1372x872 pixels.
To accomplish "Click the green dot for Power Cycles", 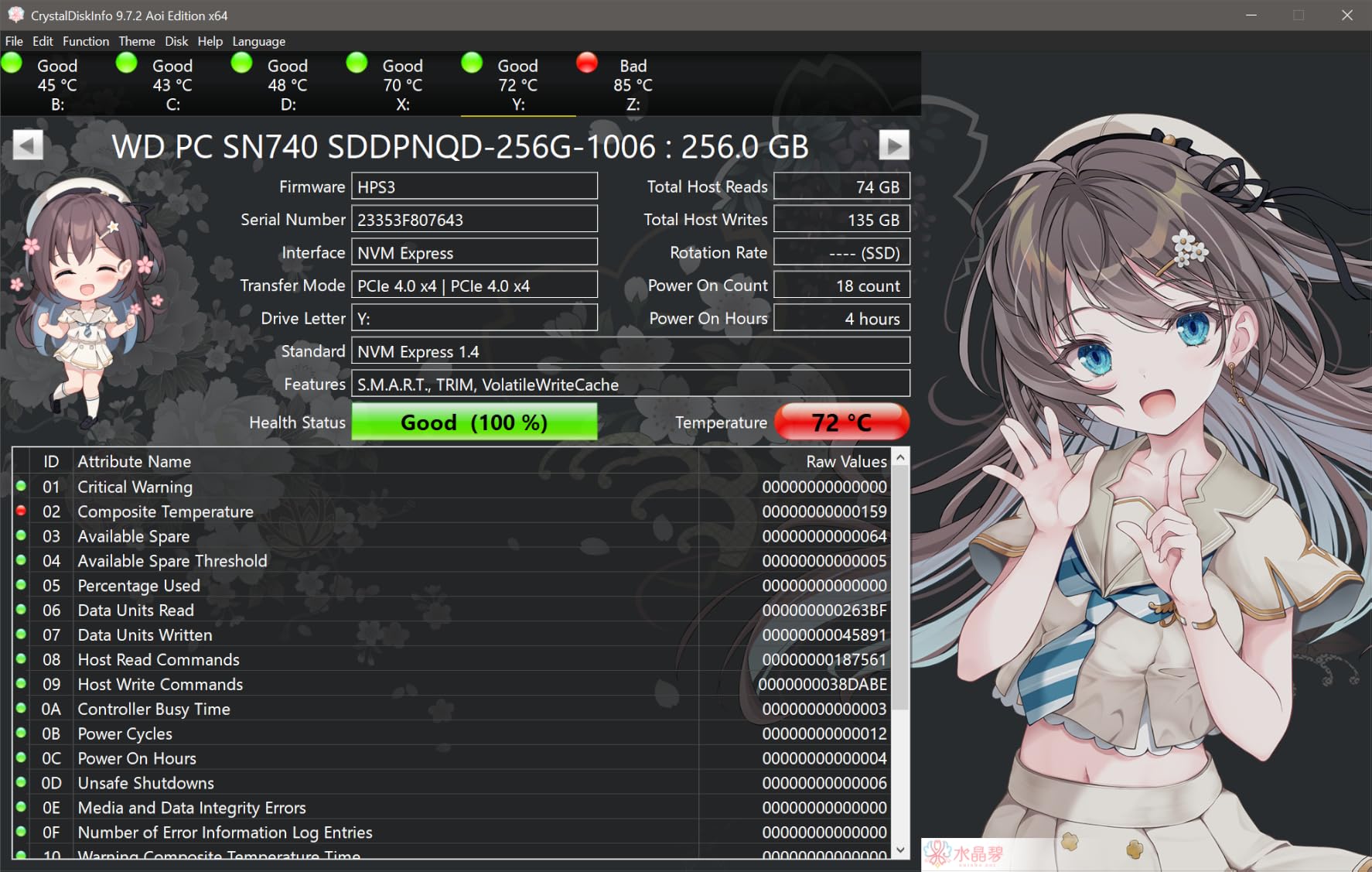I will click(21, 733).
